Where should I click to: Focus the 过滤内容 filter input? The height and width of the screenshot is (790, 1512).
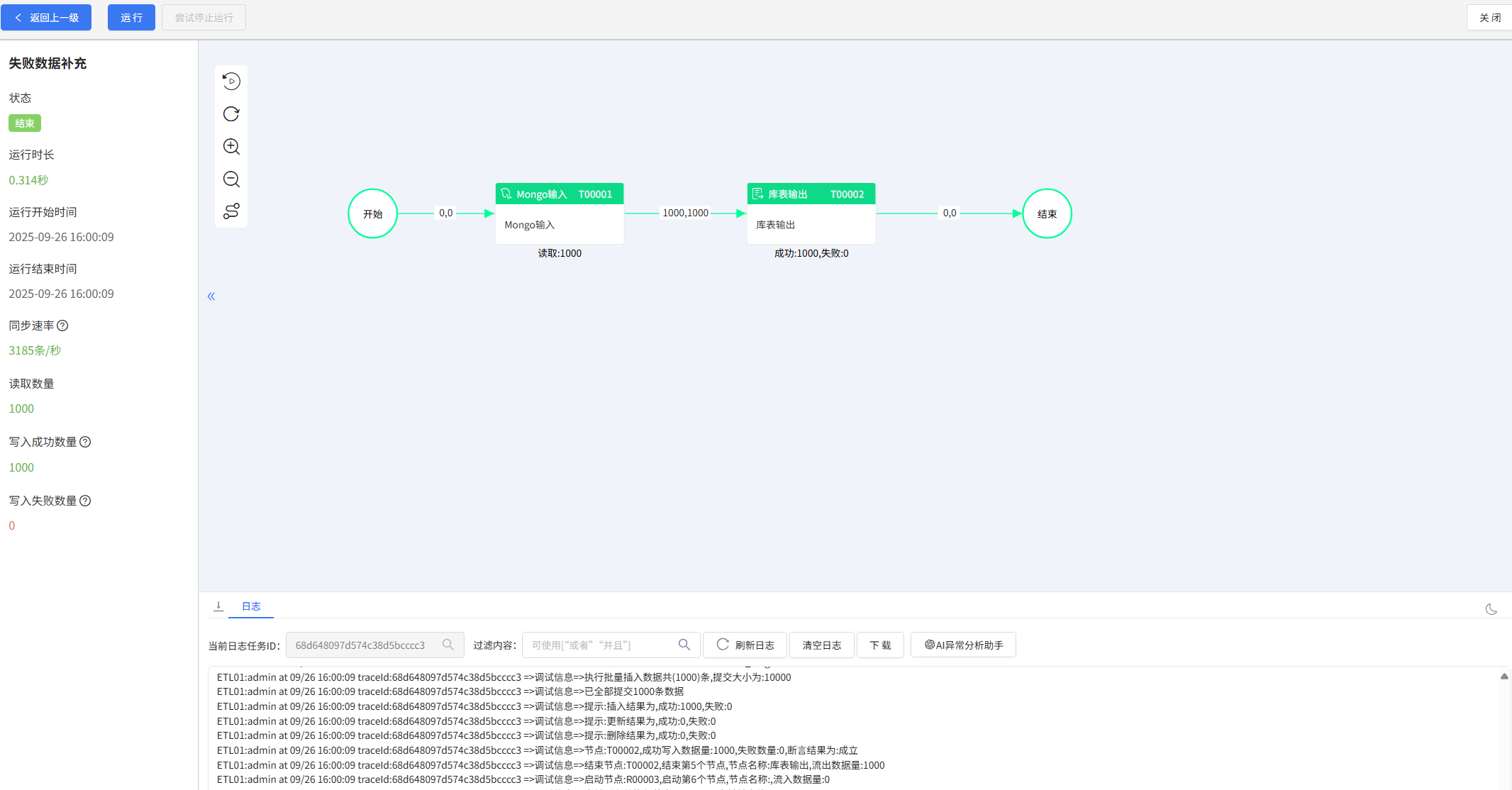[x=599, y=645]
